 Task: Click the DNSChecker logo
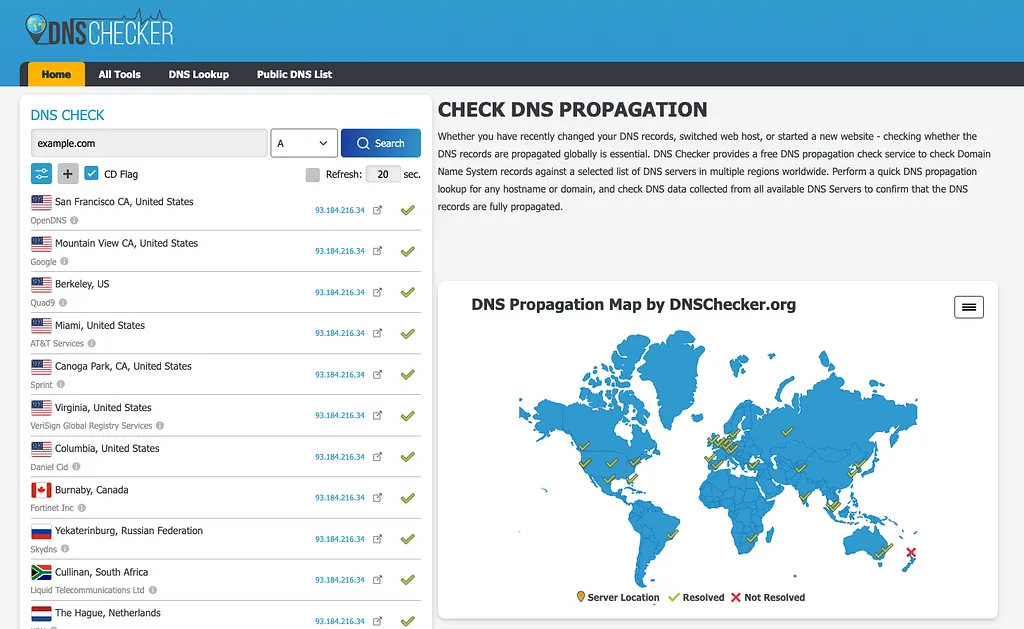tap(99, 29)
